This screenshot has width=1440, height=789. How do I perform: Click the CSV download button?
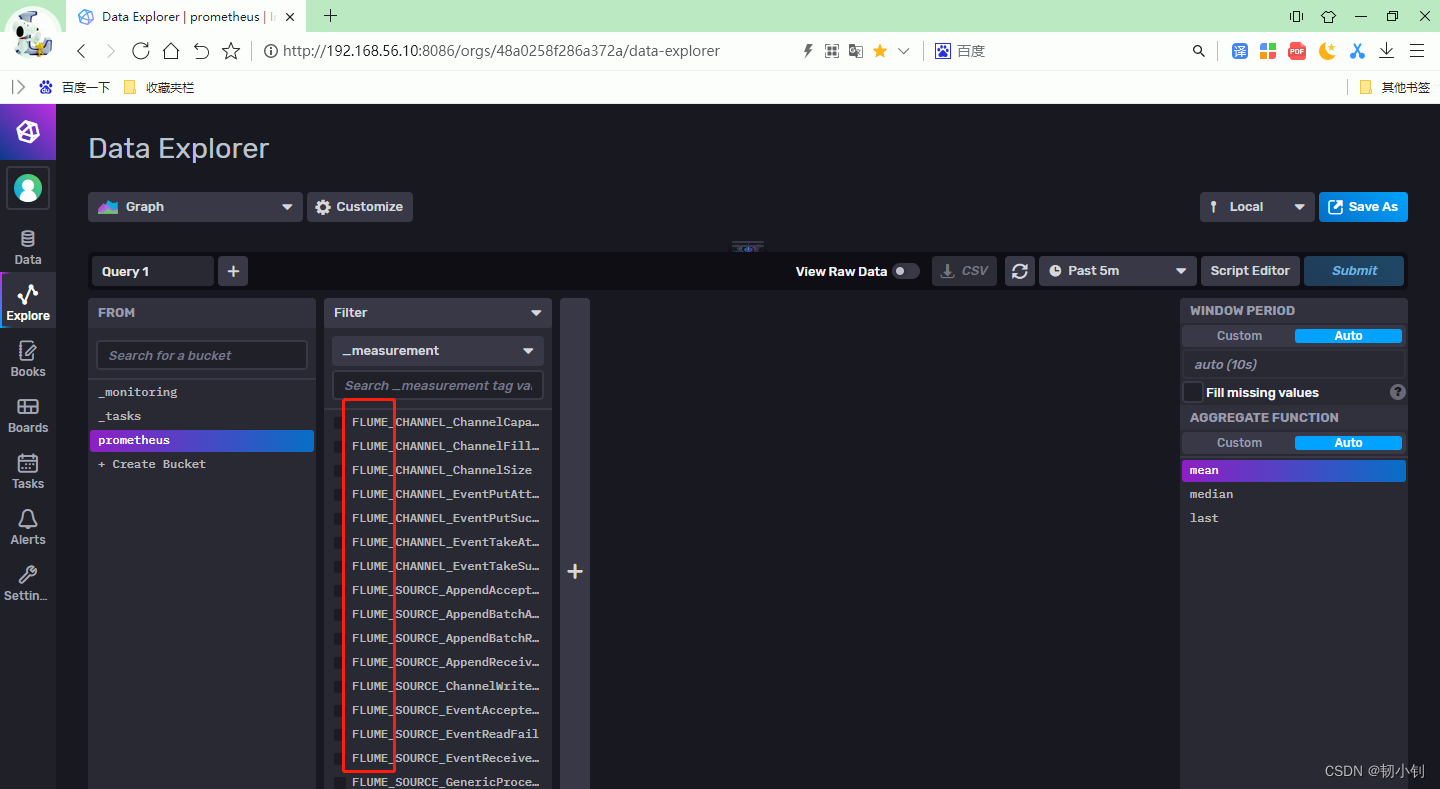pyautogui.click(x=965, y=271)
